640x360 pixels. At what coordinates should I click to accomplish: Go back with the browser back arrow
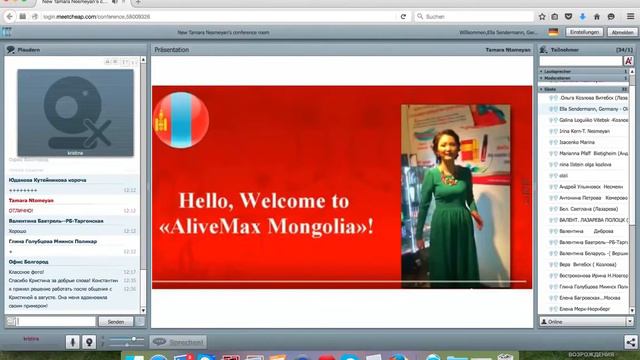point(10,17)
